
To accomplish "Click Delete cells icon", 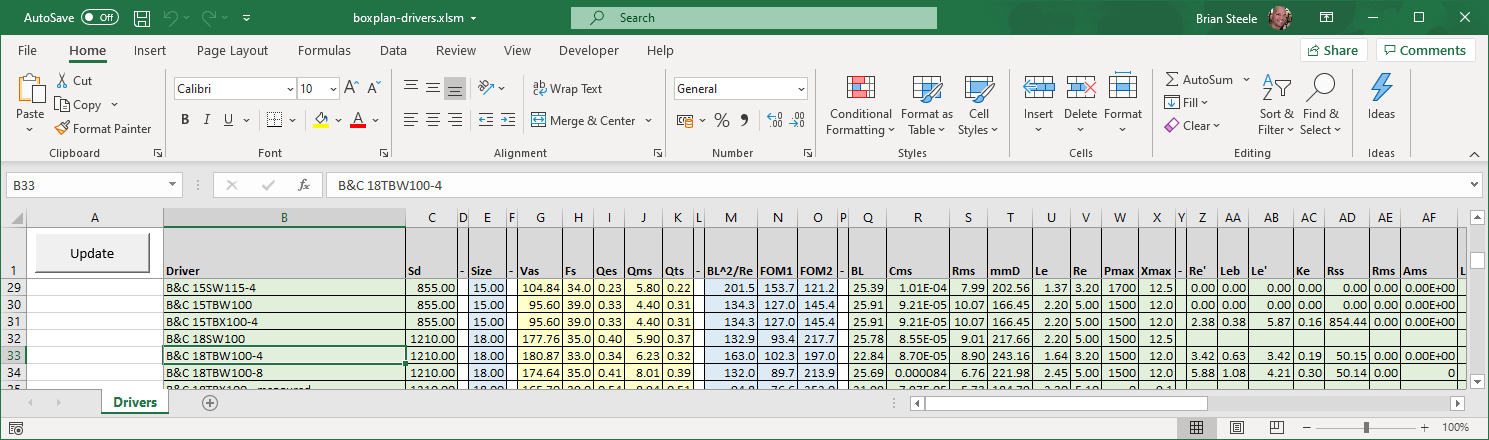I will pyautogui.click(x=1081, y=87).
